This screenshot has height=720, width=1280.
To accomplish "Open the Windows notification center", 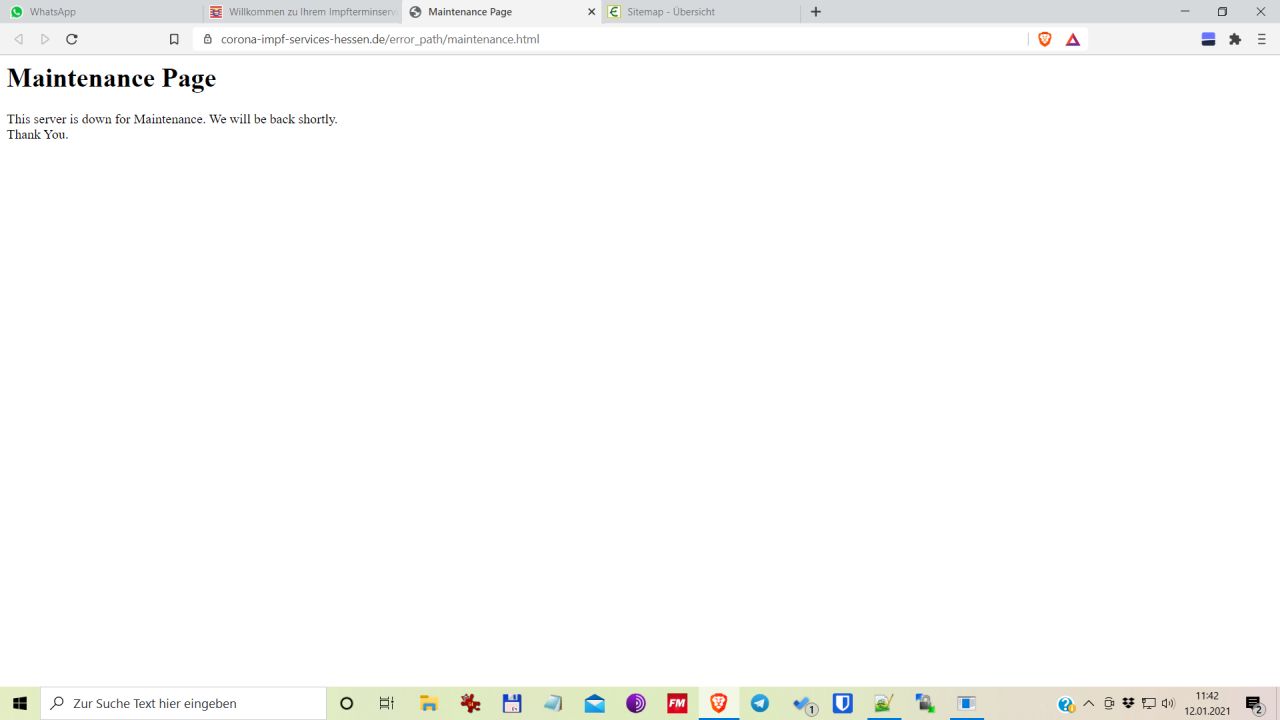I will tap(1254, 703).
